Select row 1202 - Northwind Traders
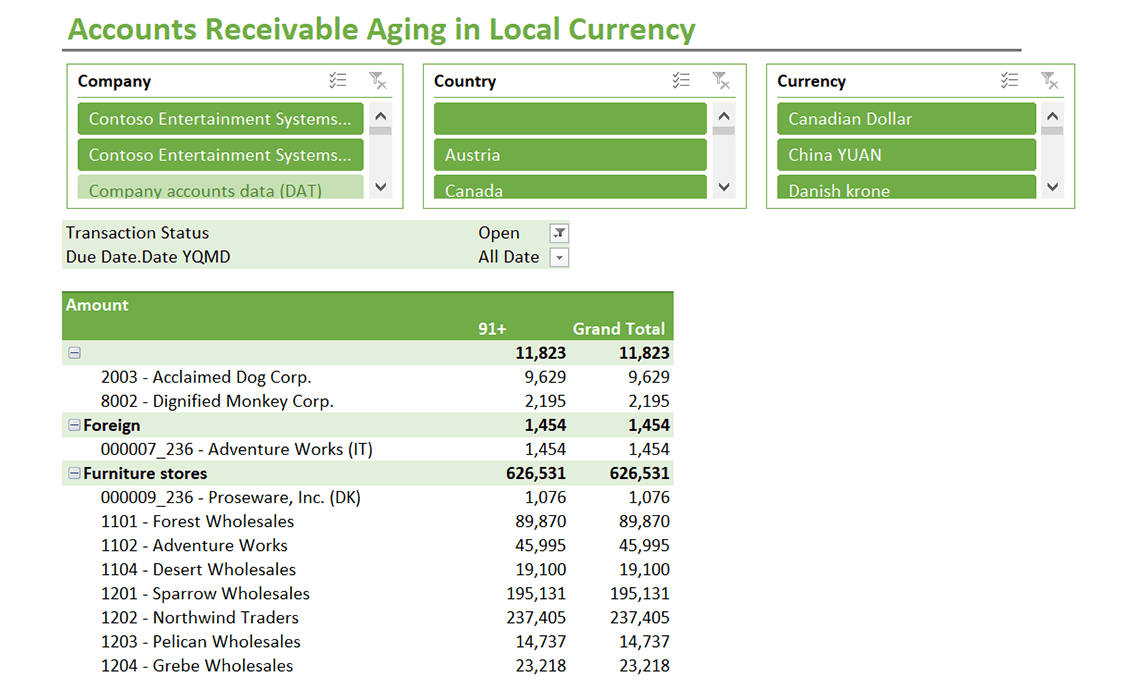1140x687 pixels. [367, 617]
